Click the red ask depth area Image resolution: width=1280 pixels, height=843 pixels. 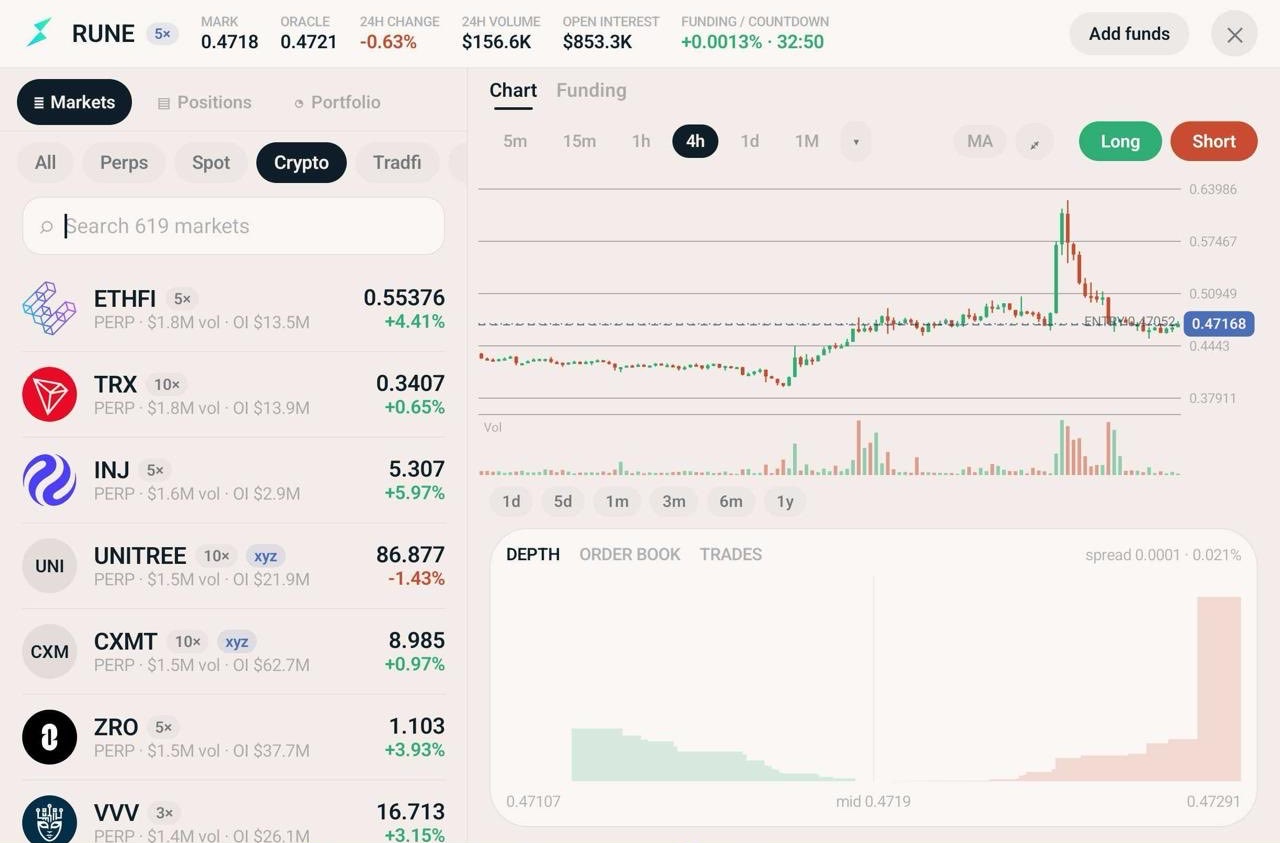pos(1065,689)
